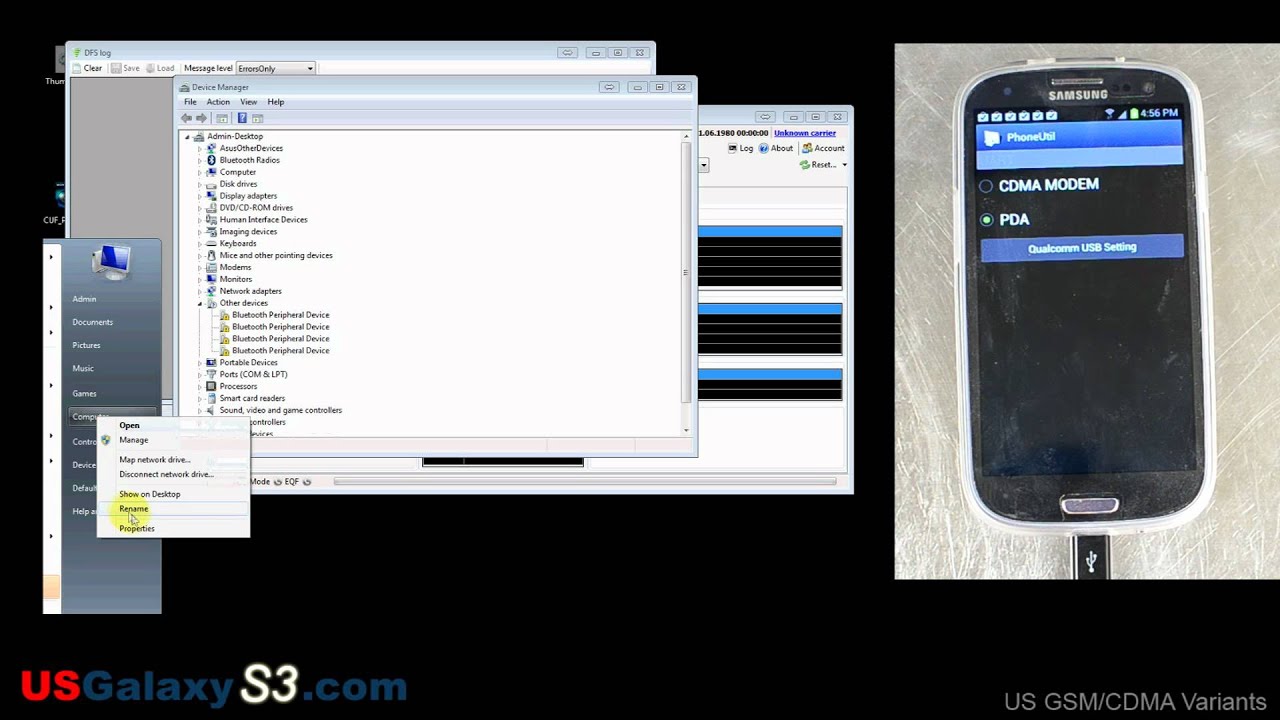
Task: Click the EQF icon in the DFS status bar
Action: coord(306,482)
